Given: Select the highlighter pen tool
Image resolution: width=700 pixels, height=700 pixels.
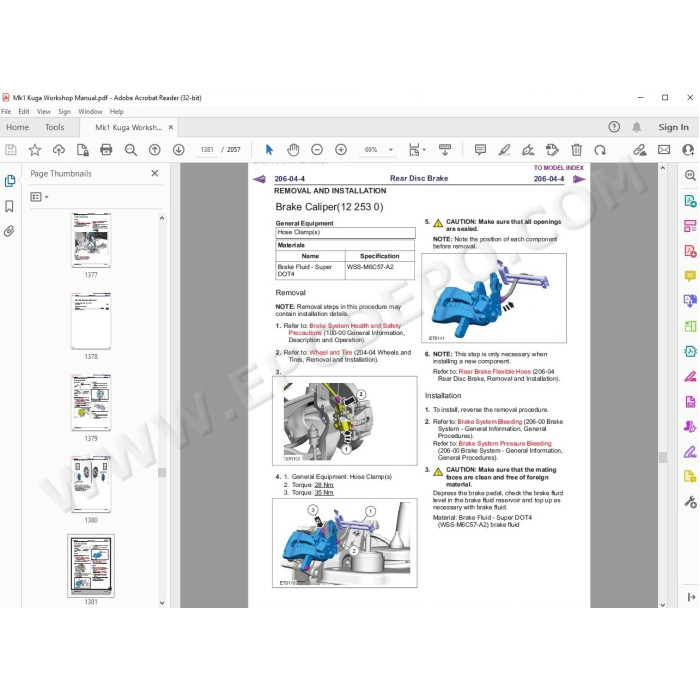Looking at the screenshot, I should tap(504, 150).
